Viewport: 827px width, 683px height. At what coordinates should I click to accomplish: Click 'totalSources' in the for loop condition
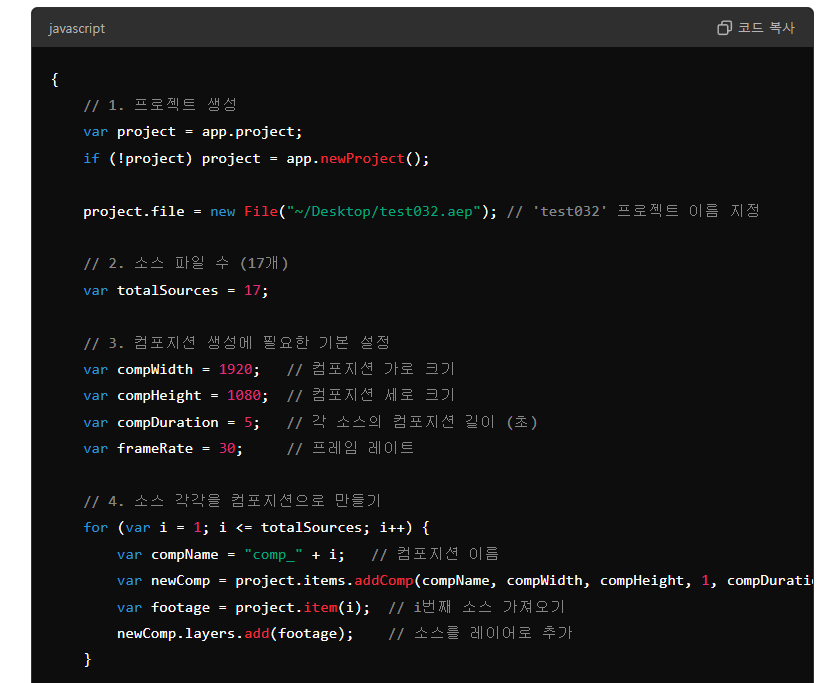point(311,527)
